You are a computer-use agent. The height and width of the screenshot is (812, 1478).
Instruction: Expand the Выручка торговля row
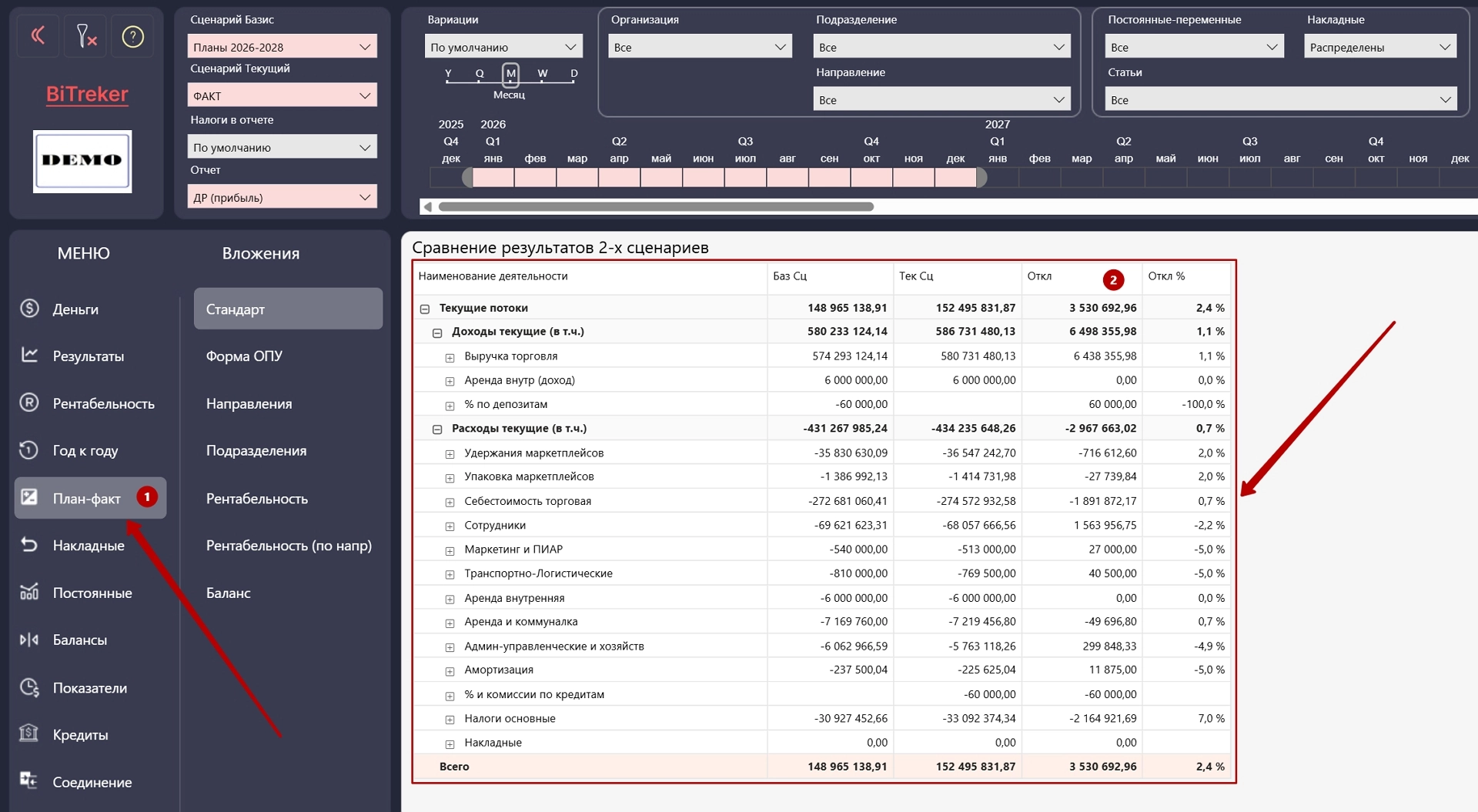[x=450, y=357]
